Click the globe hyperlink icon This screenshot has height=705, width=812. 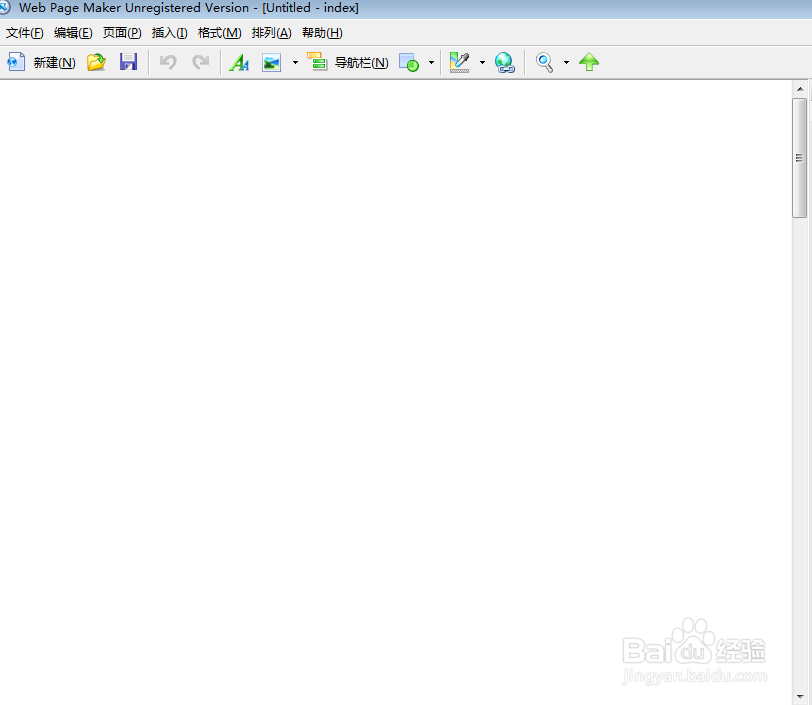pos(504,63)
